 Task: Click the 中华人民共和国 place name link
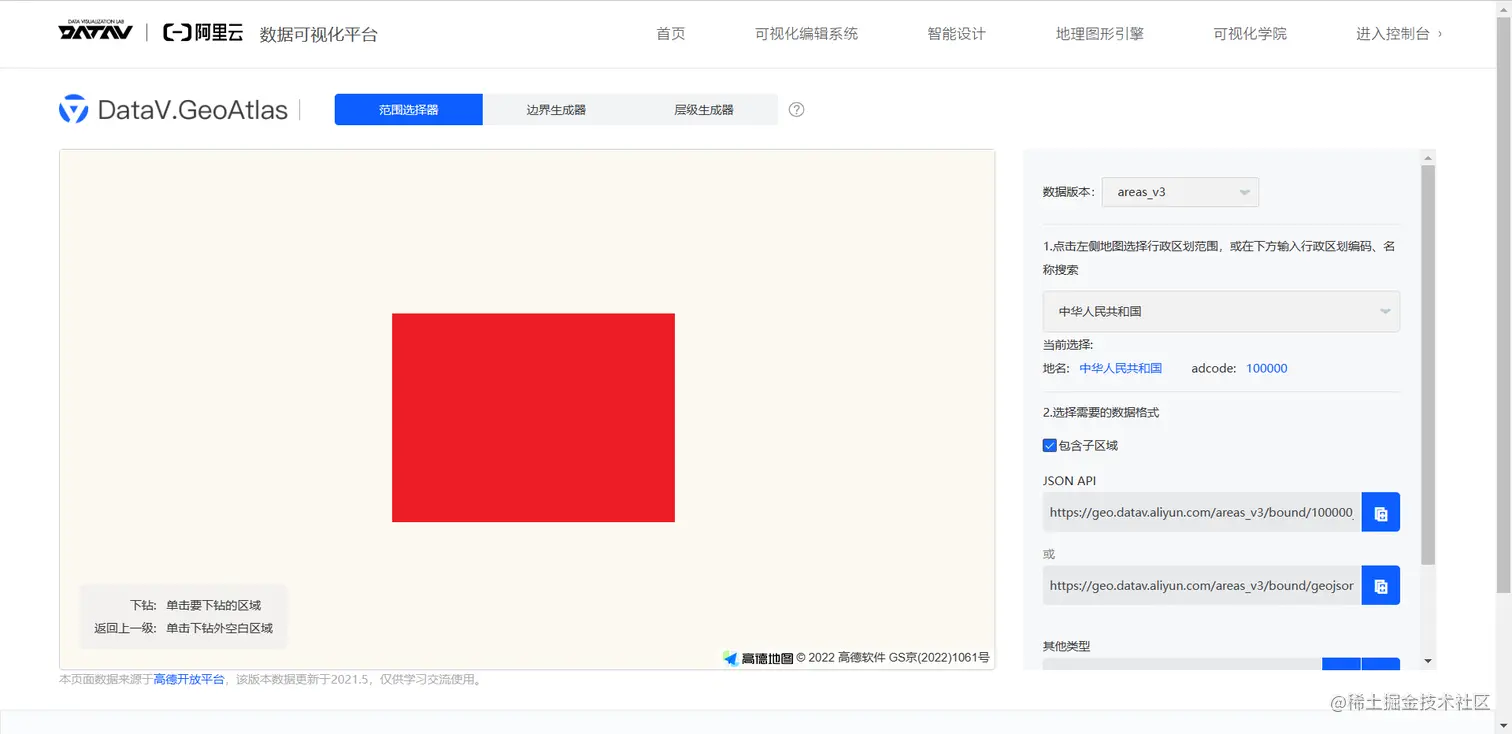tap(1120, 368)
